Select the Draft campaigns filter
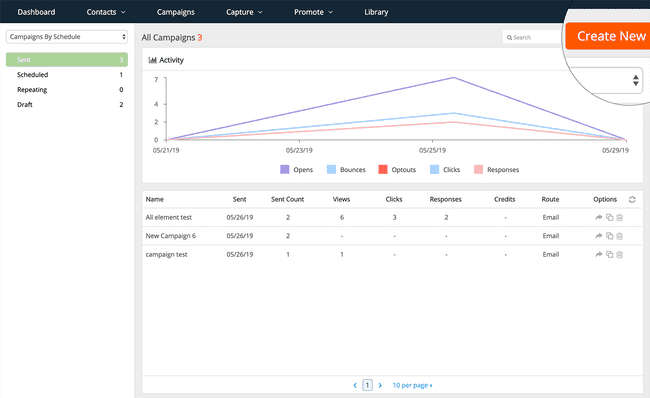The image size is (650, 398). click(67, 104)
